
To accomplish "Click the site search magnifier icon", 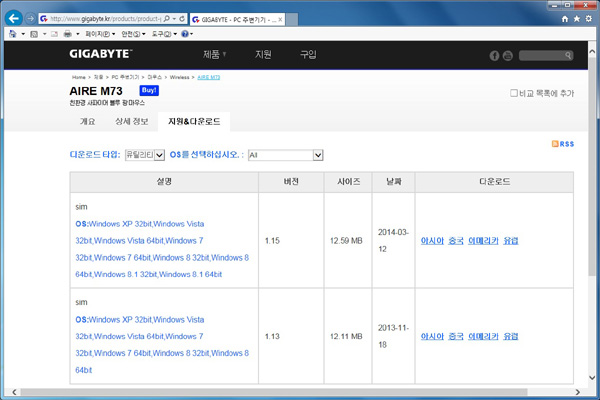I will click(x=568, y=56).
